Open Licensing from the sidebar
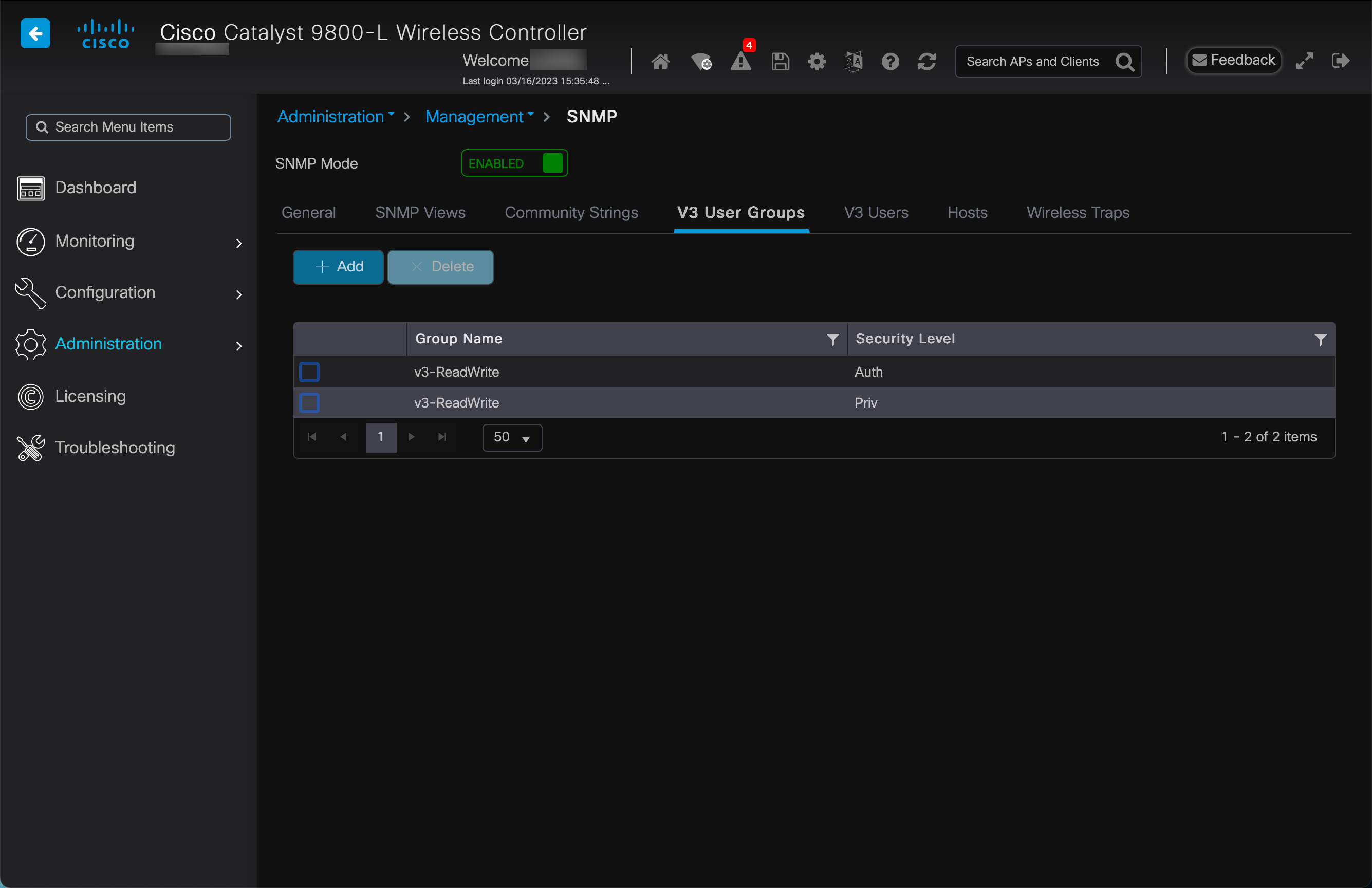Image resolution: width=1372 pixels, height=888 pixels. coord(90,397)
